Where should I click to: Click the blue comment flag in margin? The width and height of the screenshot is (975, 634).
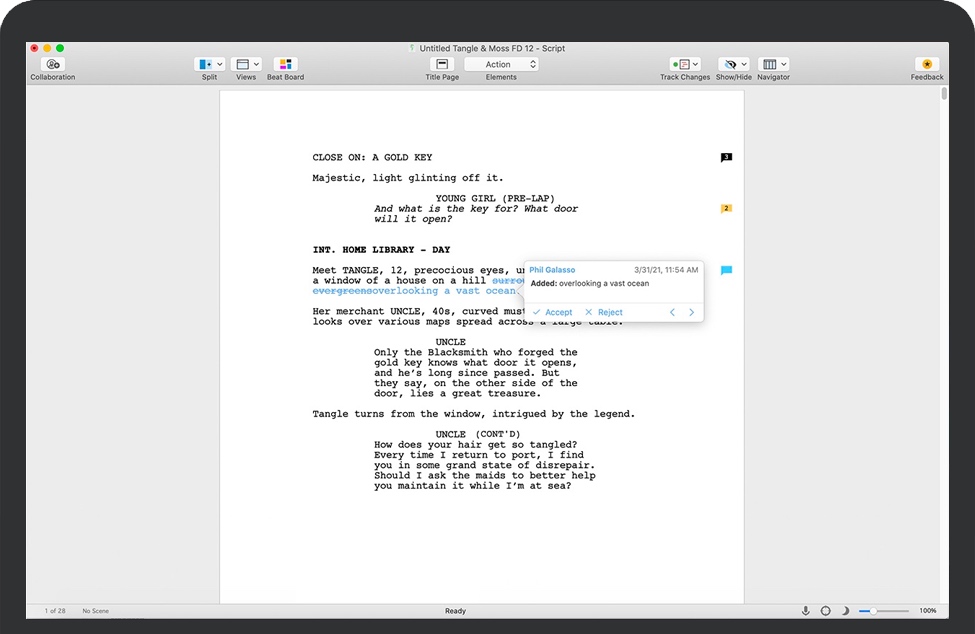(x=726, y=270)
